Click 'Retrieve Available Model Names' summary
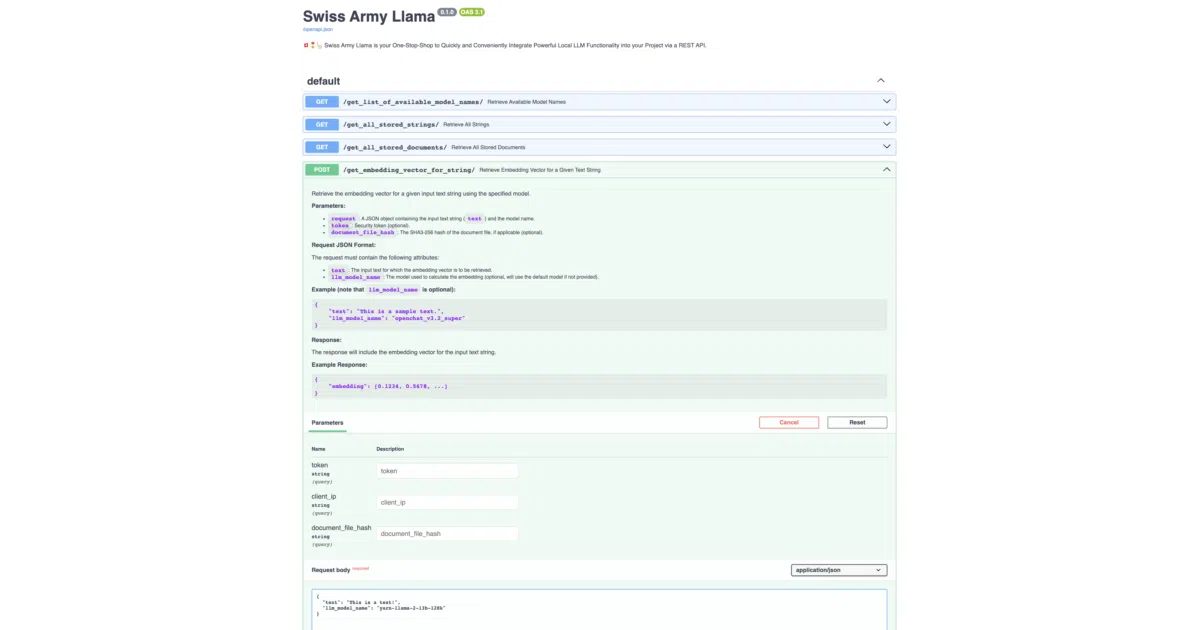This screenshot has height=630, width=1200. 526,101
